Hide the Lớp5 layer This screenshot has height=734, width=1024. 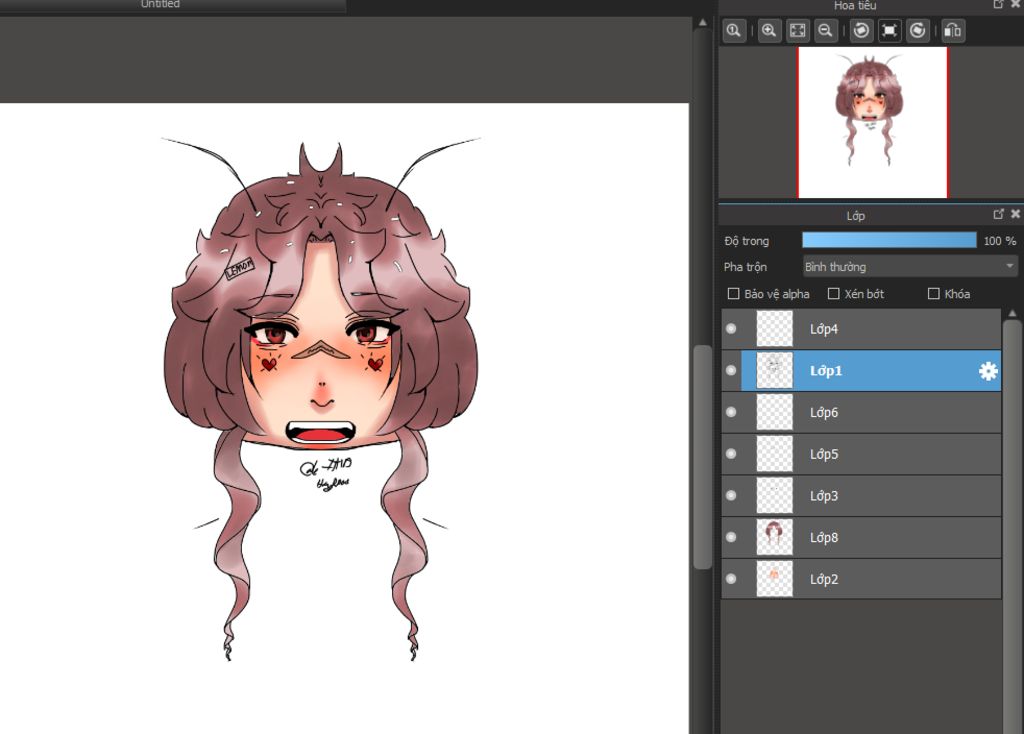(x=731, y=454)
